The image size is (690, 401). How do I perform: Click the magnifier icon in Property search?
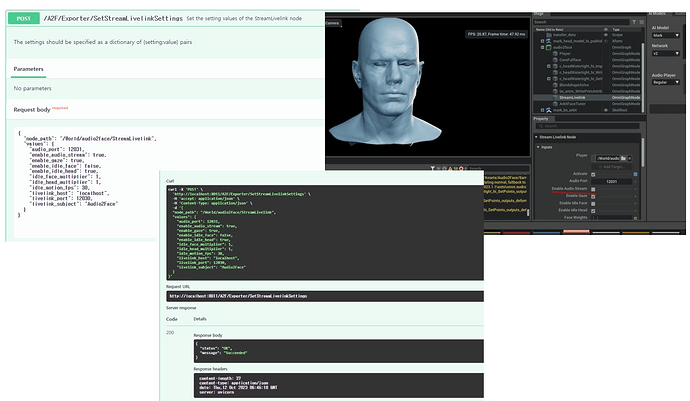[x=541, y=126]
